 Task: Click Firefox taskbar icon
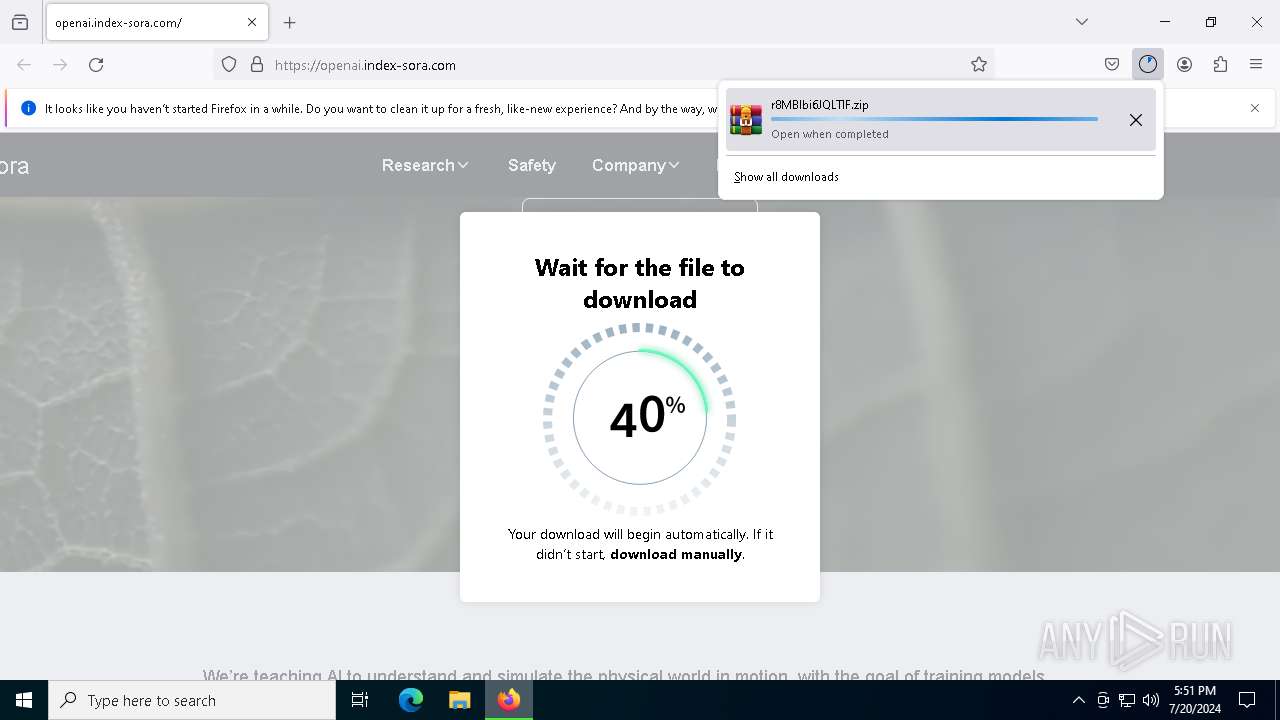509,700
